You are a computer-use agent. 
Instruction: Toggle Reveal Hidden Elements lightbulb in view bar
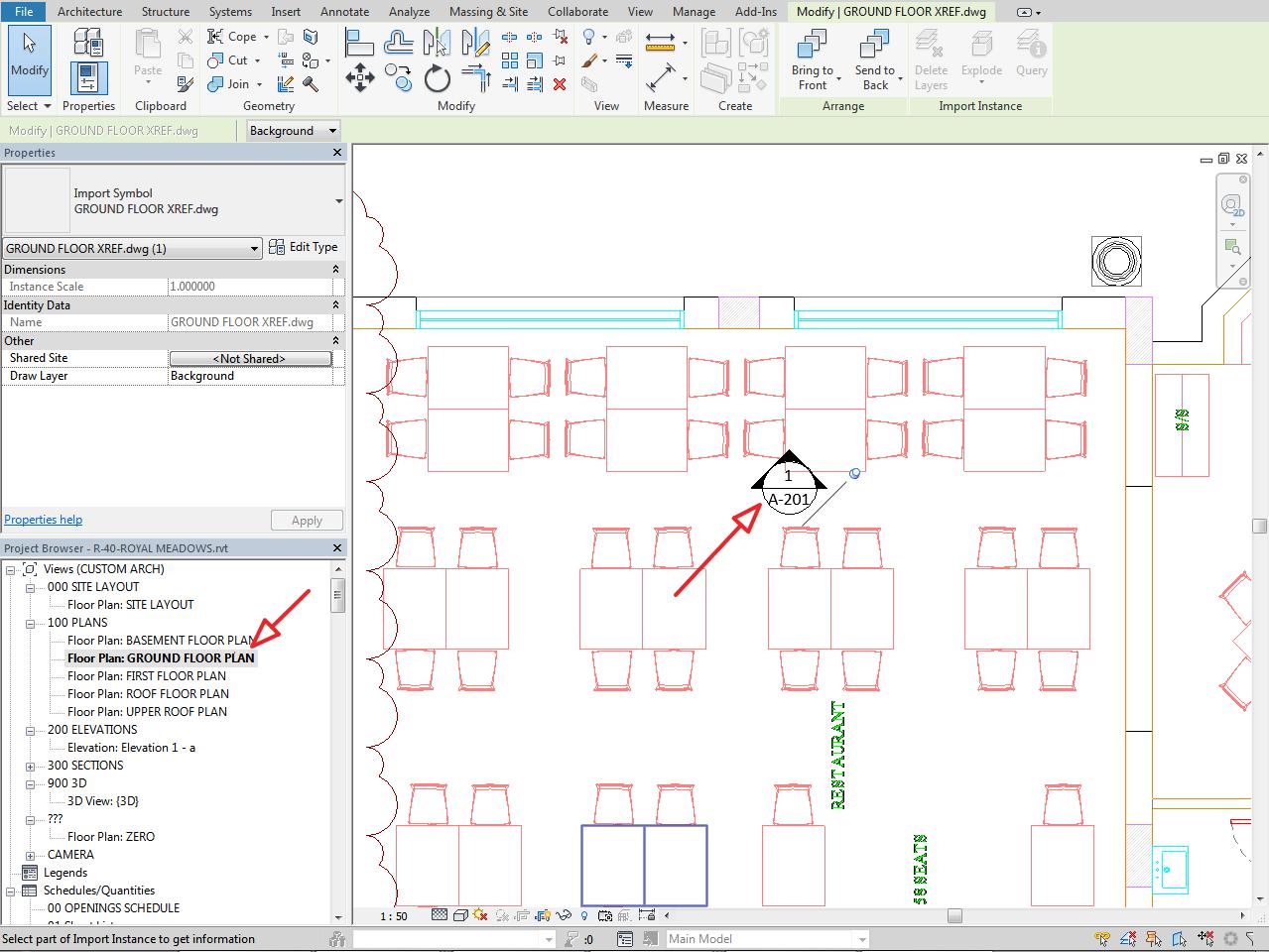coord(583,915)
